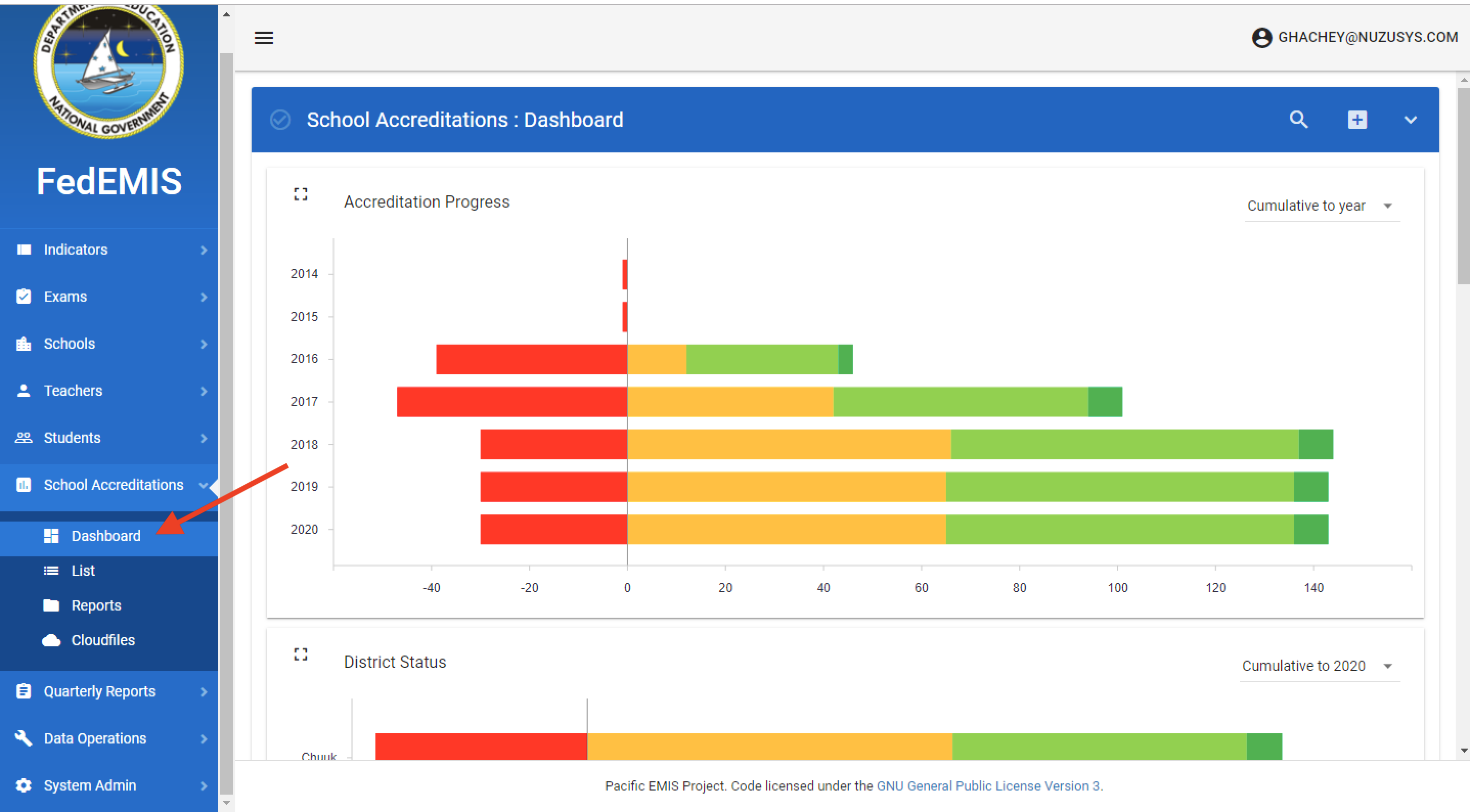Click the red 2017 bar segment
This screenshot has height=812, width=1470.
(511, 402)
